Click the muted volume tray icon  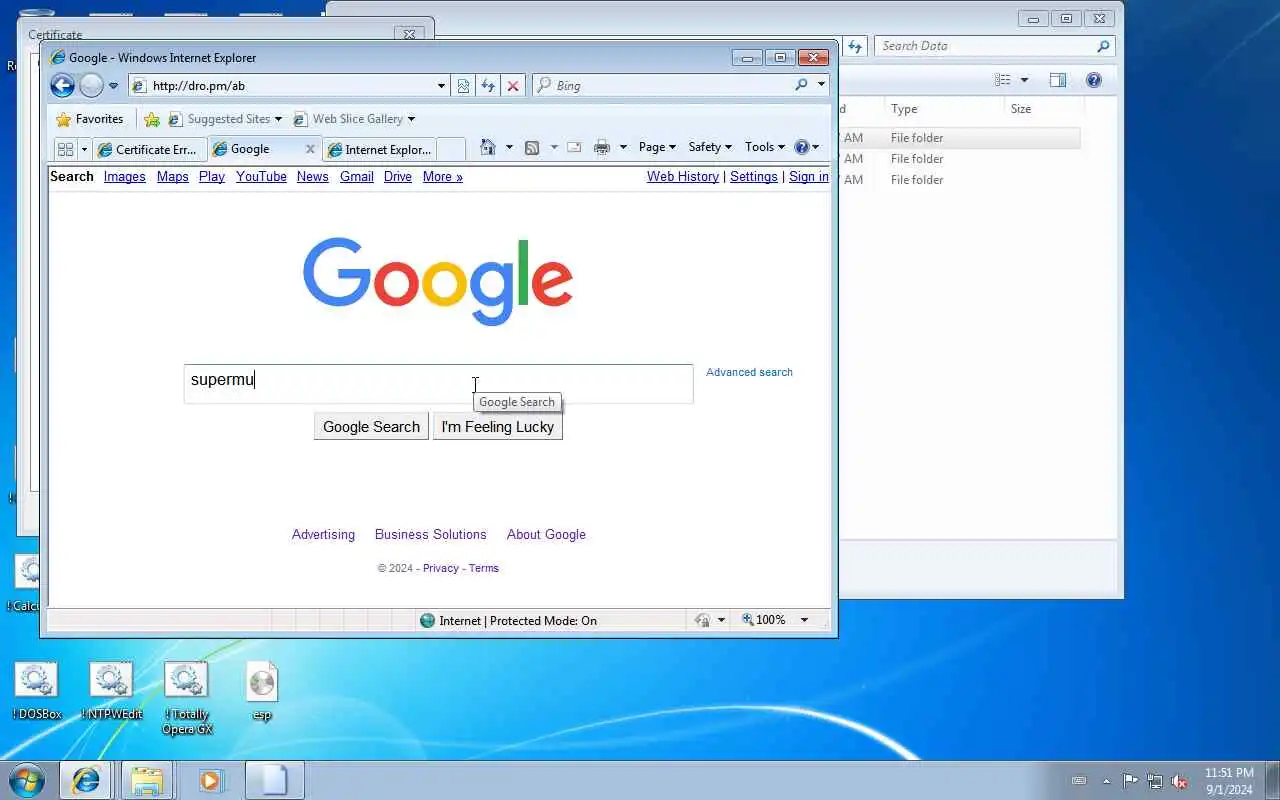point(1179,781)
